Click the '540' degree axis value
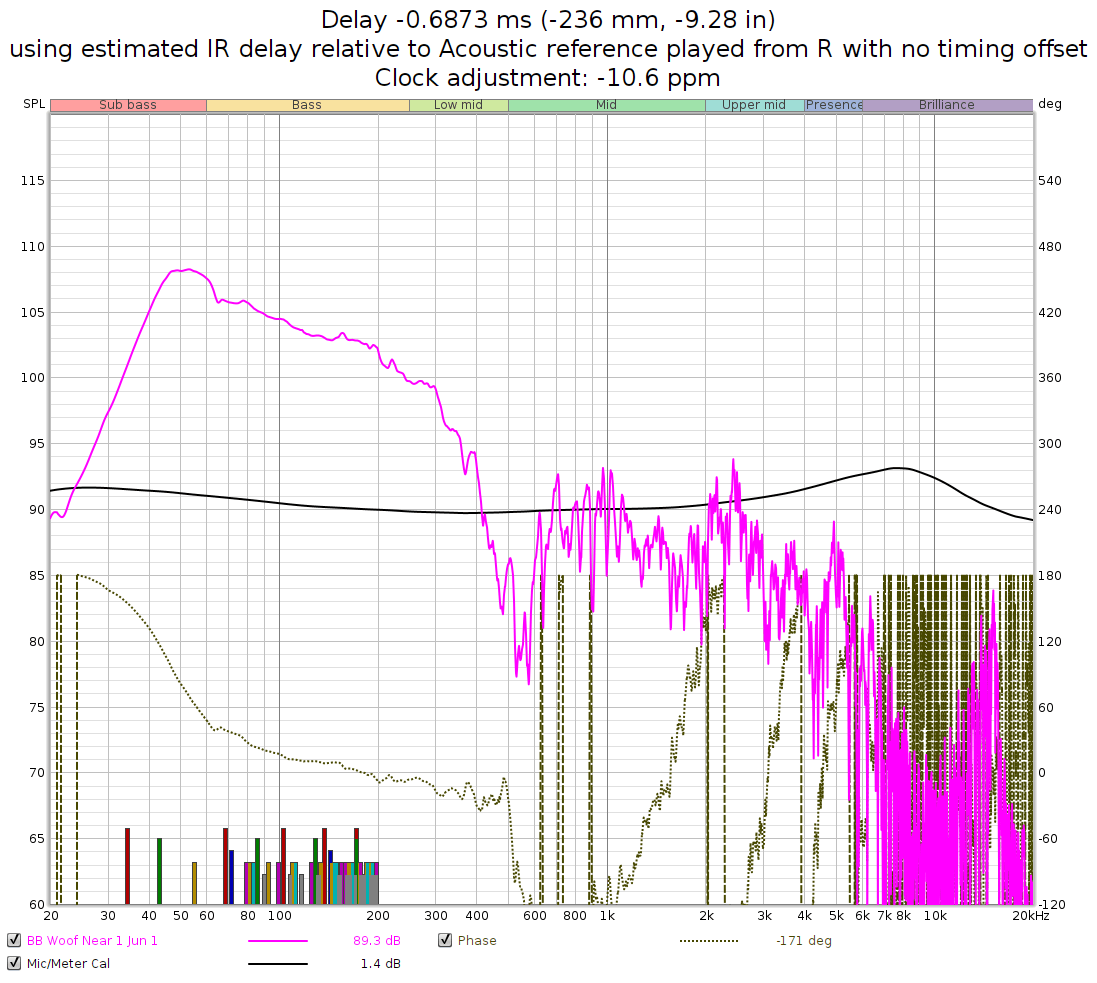The width and height of the screenshot is (1097, 983). point(1049,181)
